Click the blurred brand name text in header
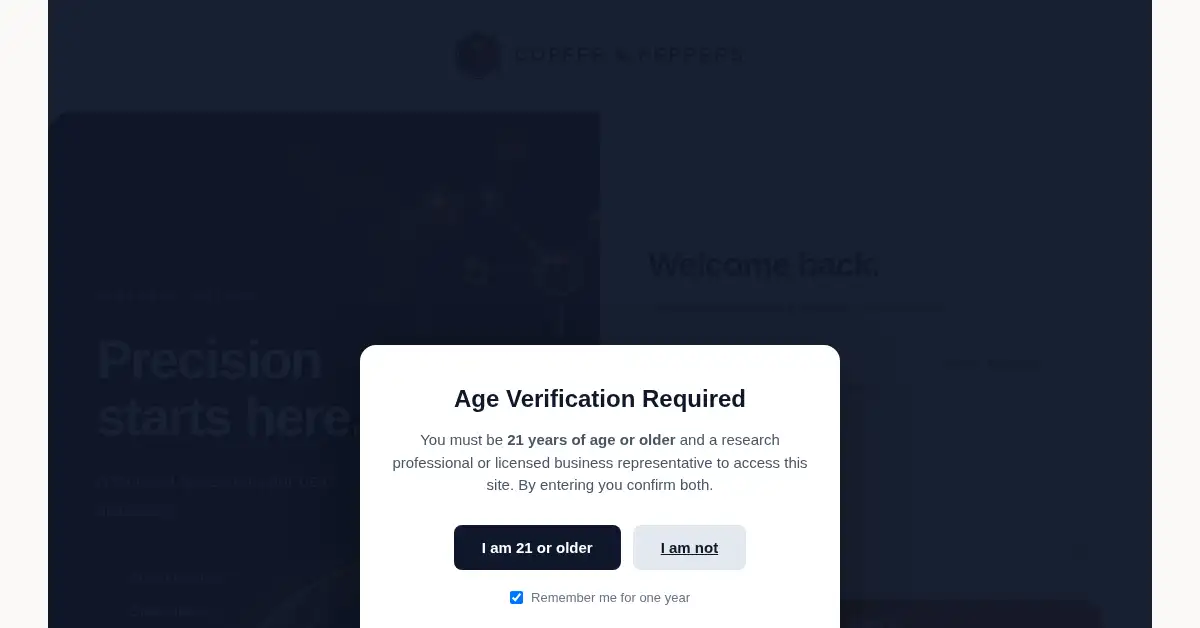1200x628 pixels. pos(629,55)
